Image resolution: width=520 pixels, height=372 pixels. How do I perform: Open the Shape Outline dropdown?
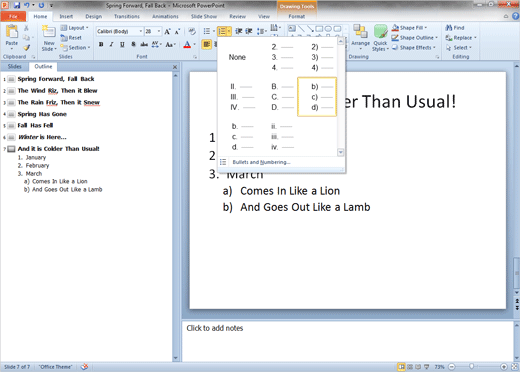click(x=415, y=38)
